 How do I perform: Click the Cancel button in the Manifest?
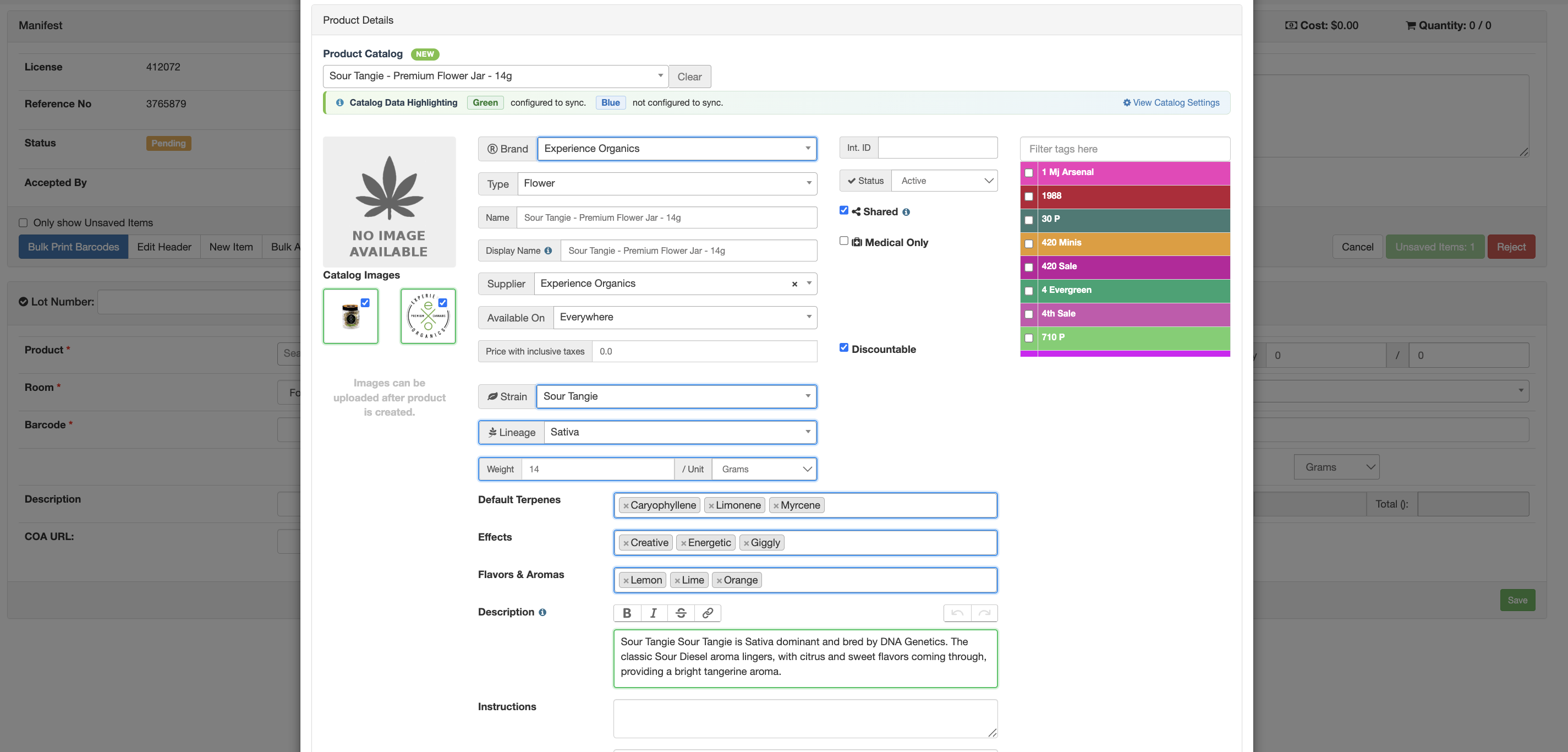[1357, 247]
